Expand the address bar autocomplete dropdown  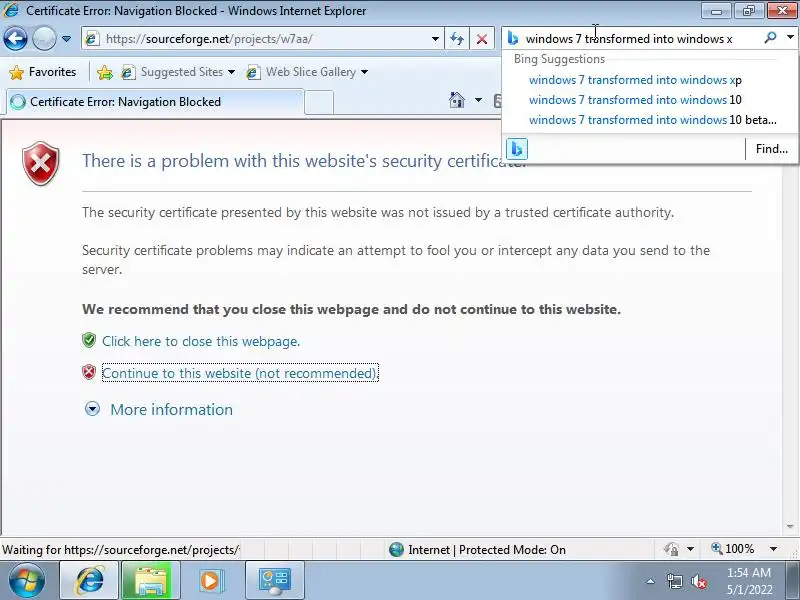click(x=435, y=39)
